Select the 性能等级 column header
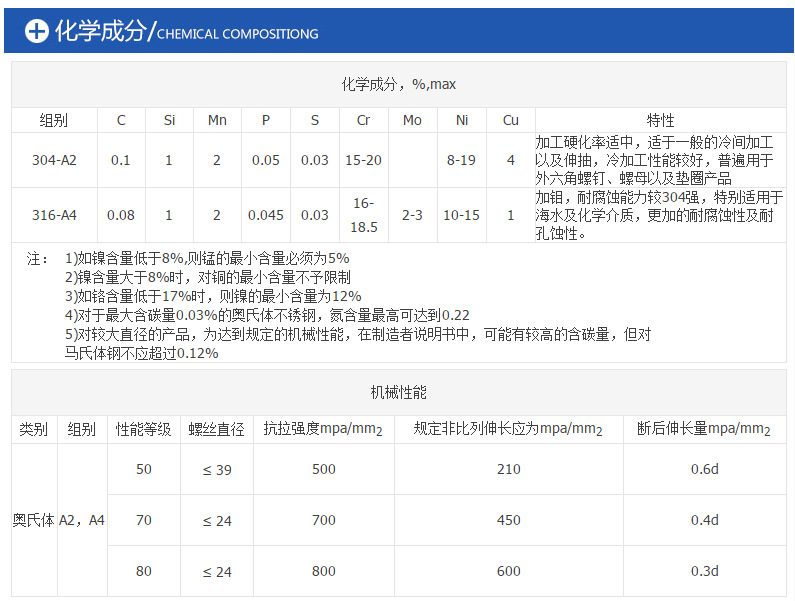This screenshot has width=795, height=601. point(143,429)
